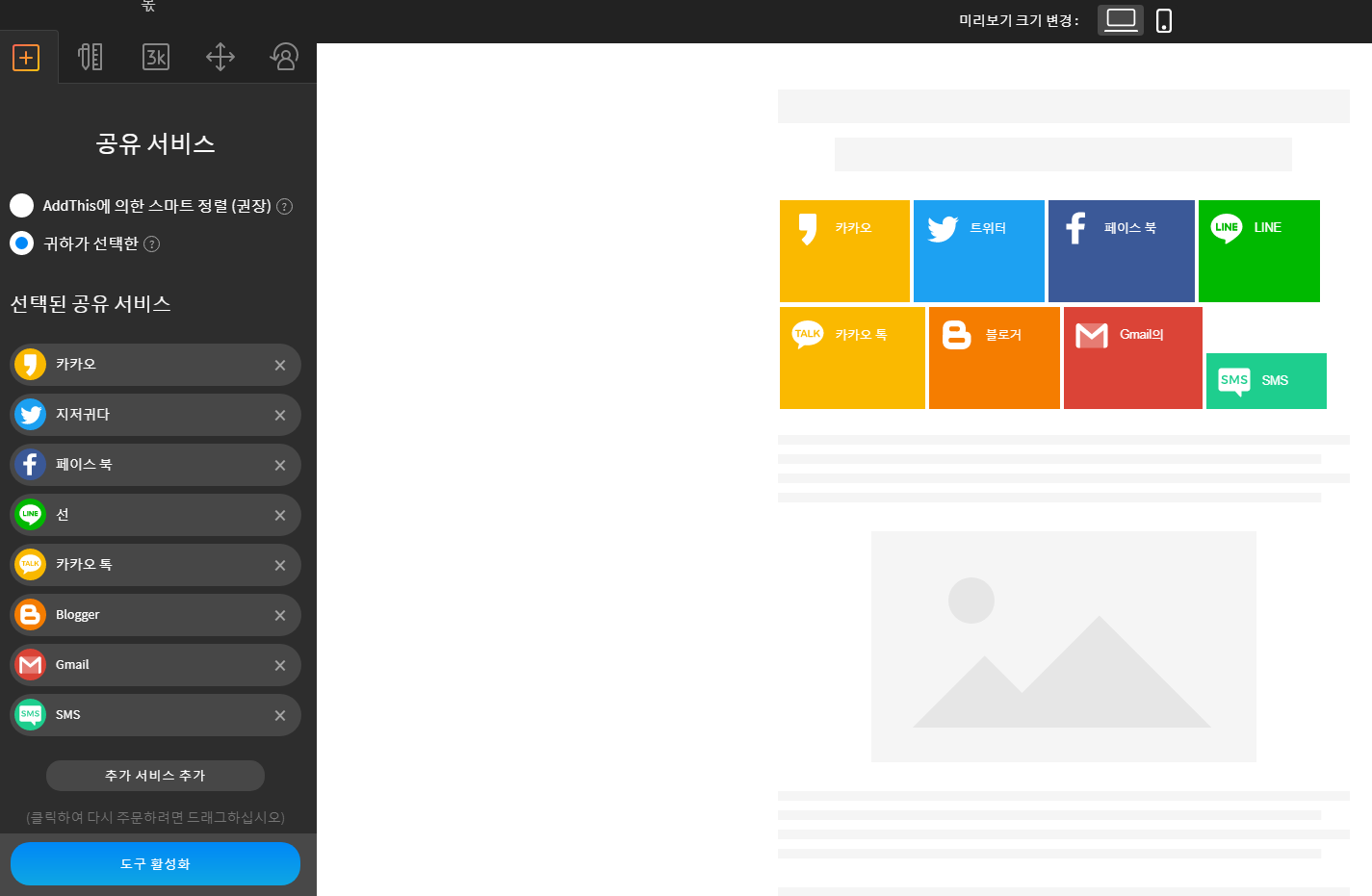Click the LINE icon in service list
Screen dimensions: 1372x896
(31, 515)
